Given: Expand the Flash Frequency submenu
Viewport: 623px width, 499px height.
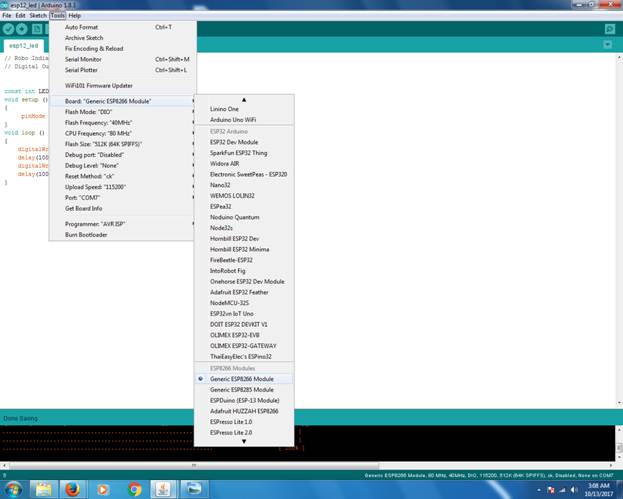Looking at the screenshot, I should (122, 122).
